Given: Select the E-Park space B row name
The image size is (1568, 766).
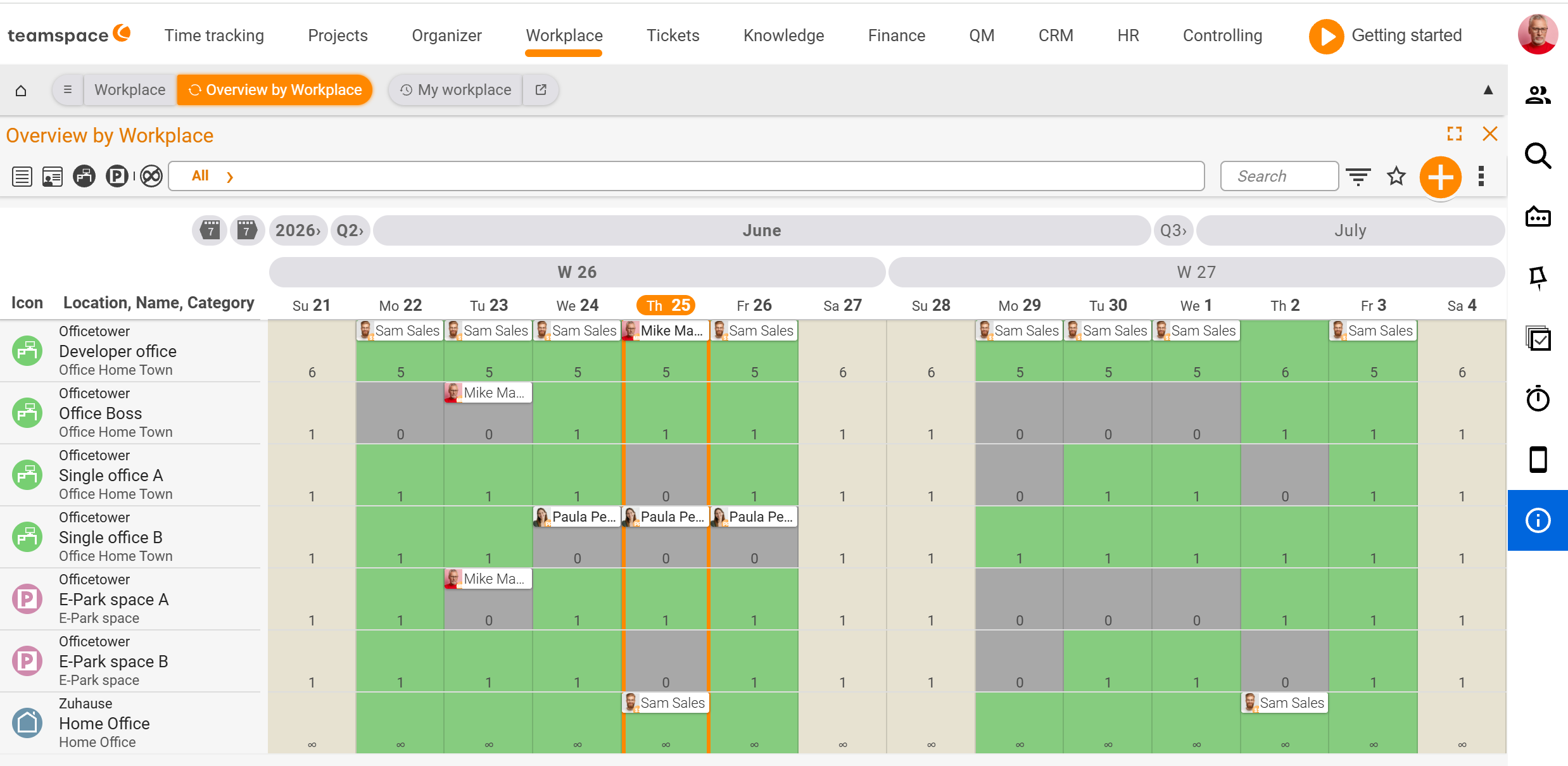Looking at the screenshot, I should point(113,662).
